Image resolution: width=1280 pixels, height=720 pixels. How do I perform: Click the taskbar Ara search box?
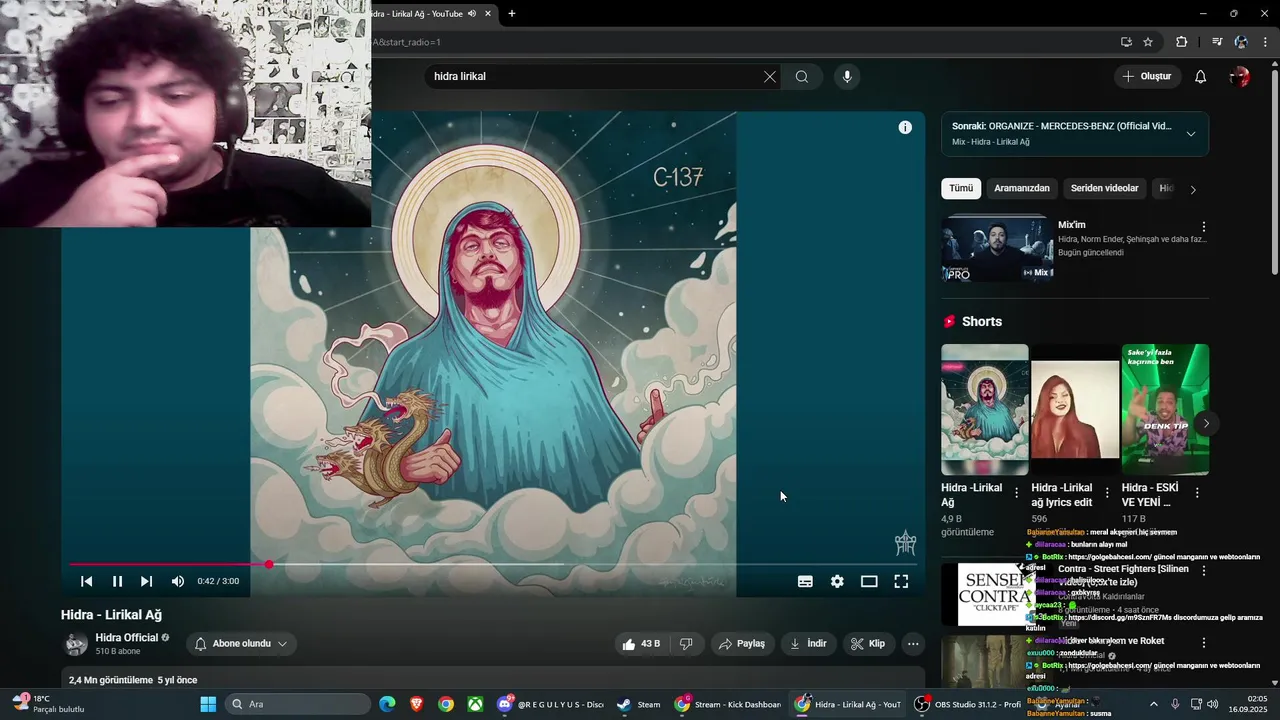(x=300, y=704)
